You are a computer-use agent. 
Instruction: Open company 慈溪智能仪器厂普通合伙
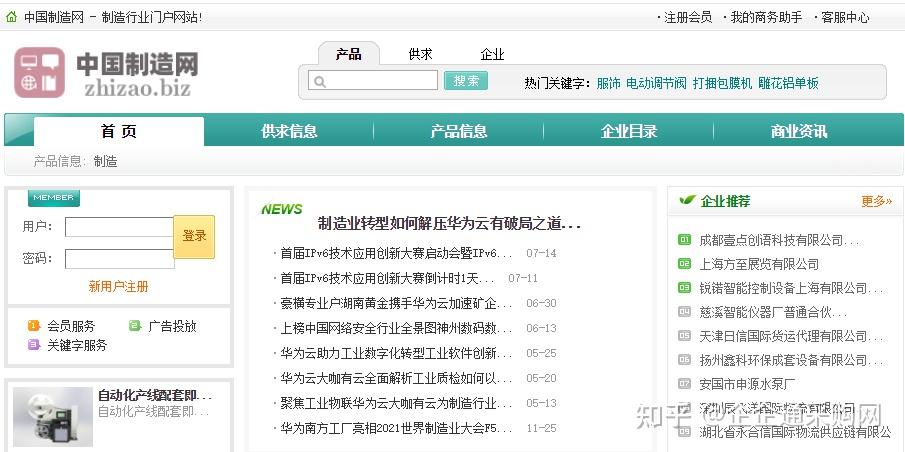[773, 312]
